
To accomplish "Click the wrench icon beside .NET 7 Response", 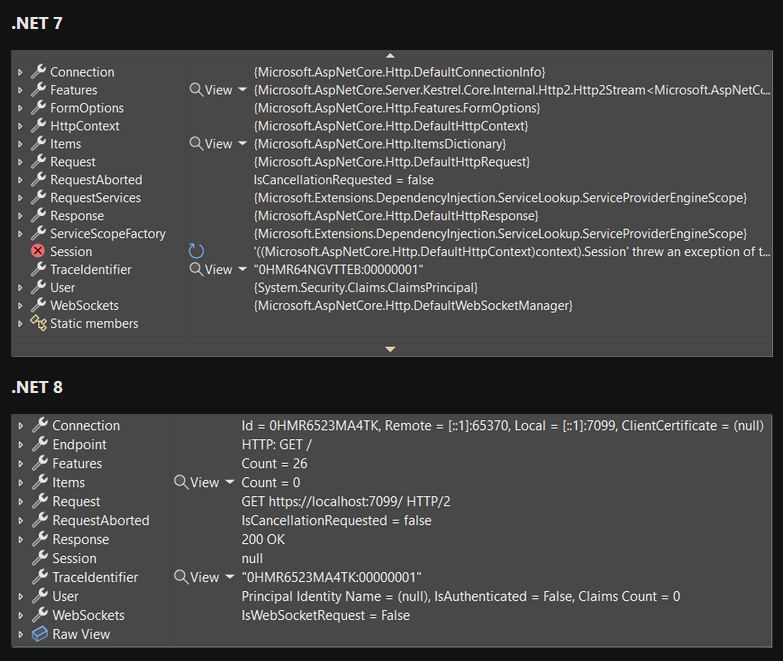I will click(38, 215).
